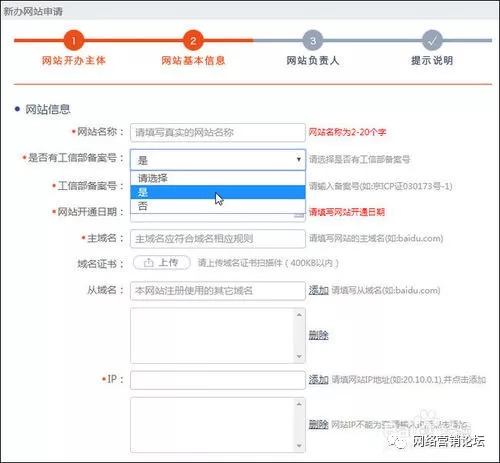Focus the 主域名 input field

(x=218, y=239)
